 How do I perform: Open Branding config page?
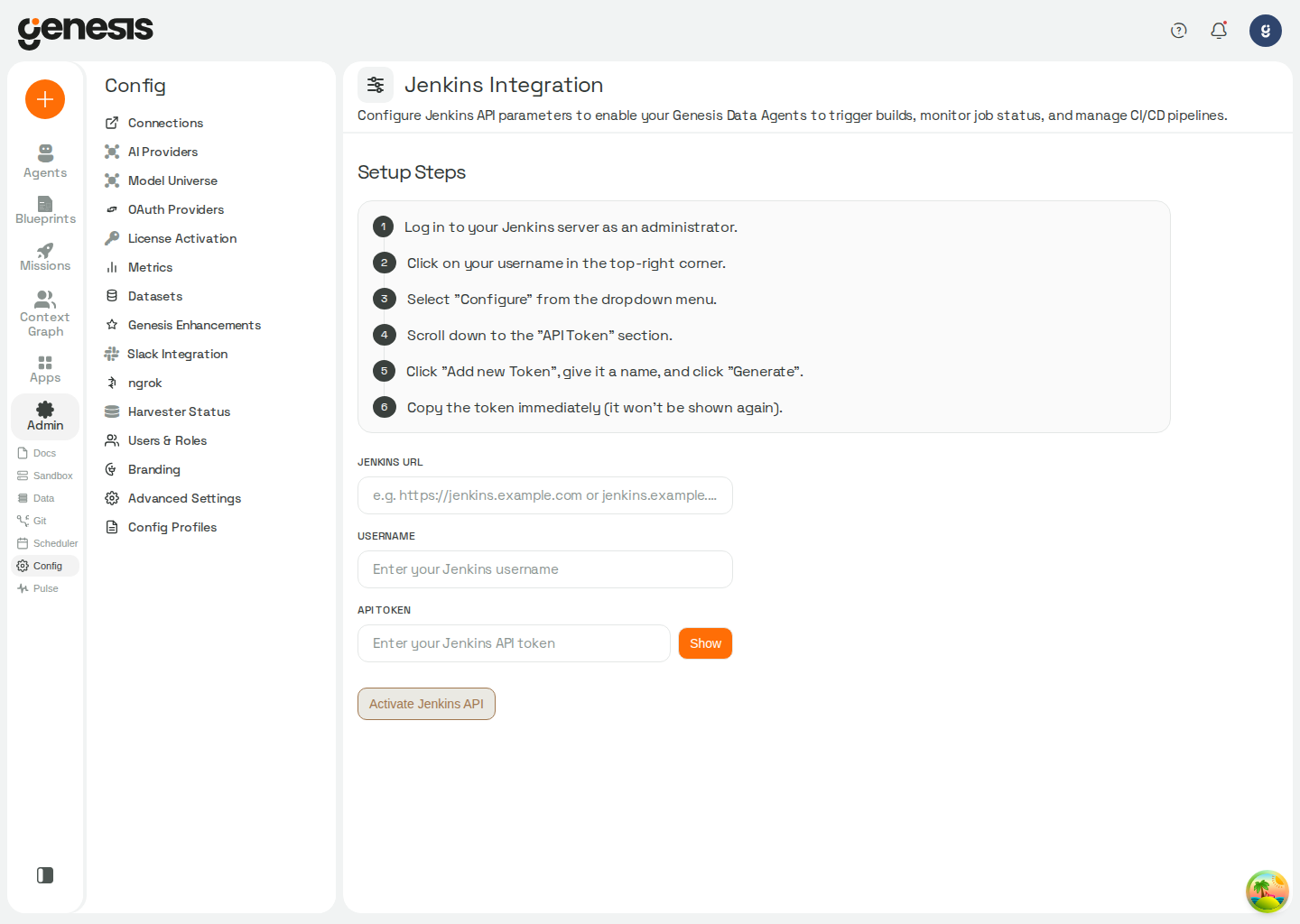(143, 469)
